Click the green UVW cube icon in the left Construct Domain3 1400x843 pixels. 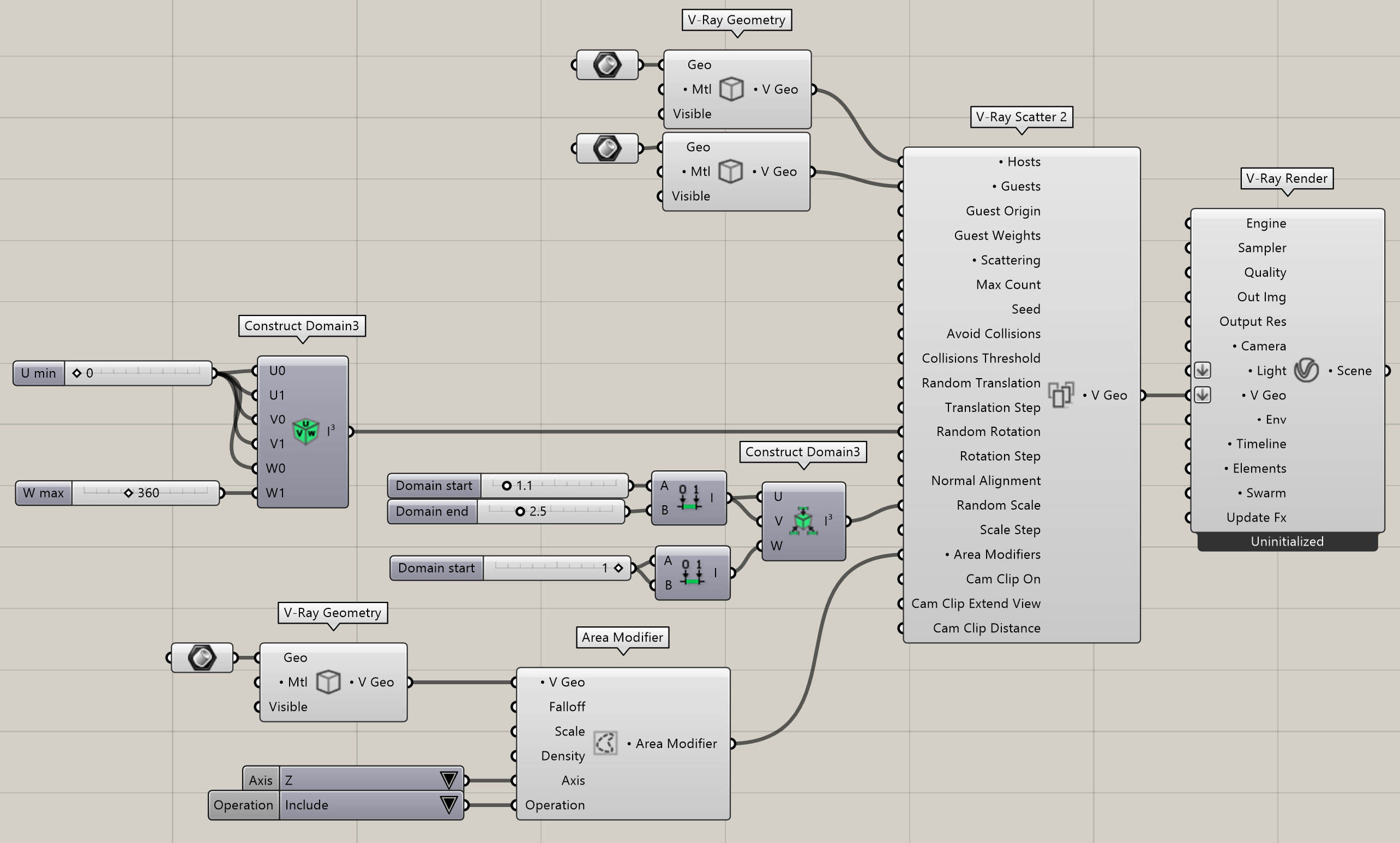pyautogui.click(x=305, y=432)
